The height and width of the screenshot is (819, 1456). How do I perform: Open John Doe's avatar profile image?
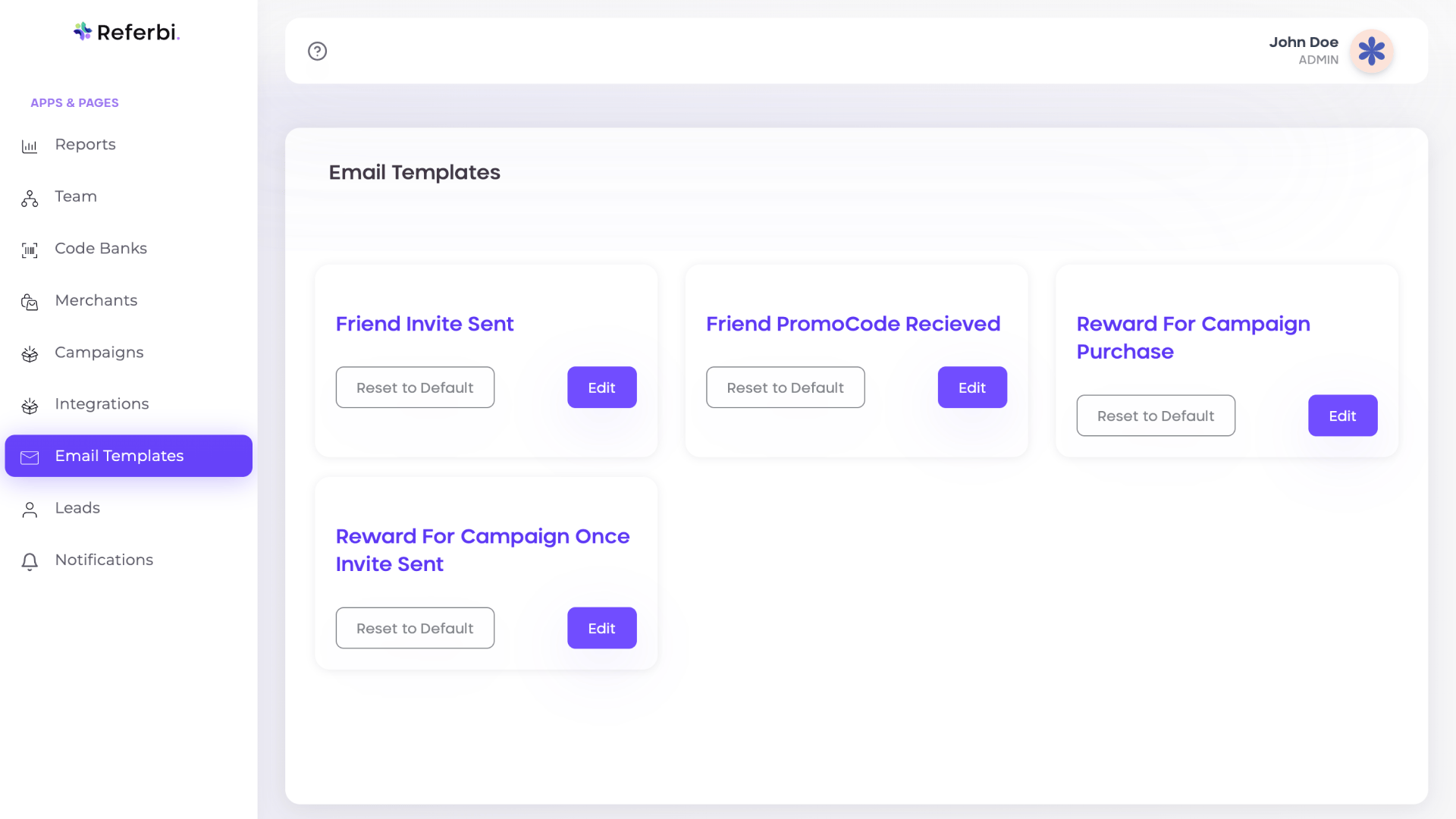point(1371,51)
